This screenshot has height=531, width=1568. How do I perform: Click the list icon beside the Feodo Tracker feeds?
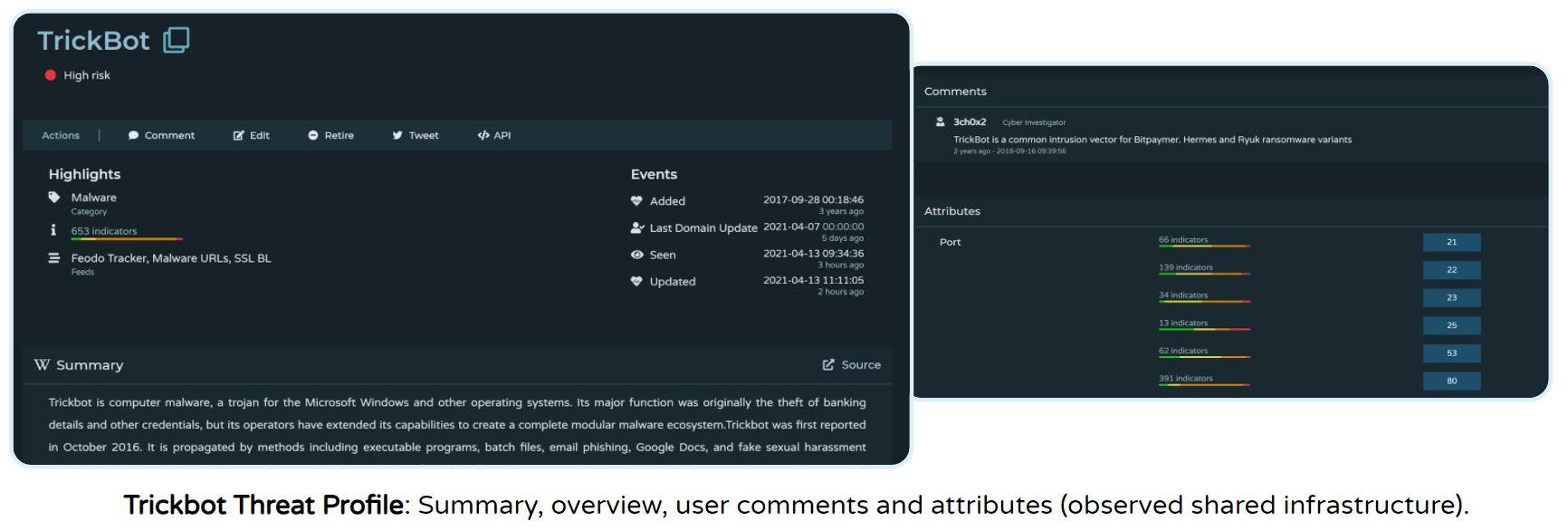pos(54,258)
